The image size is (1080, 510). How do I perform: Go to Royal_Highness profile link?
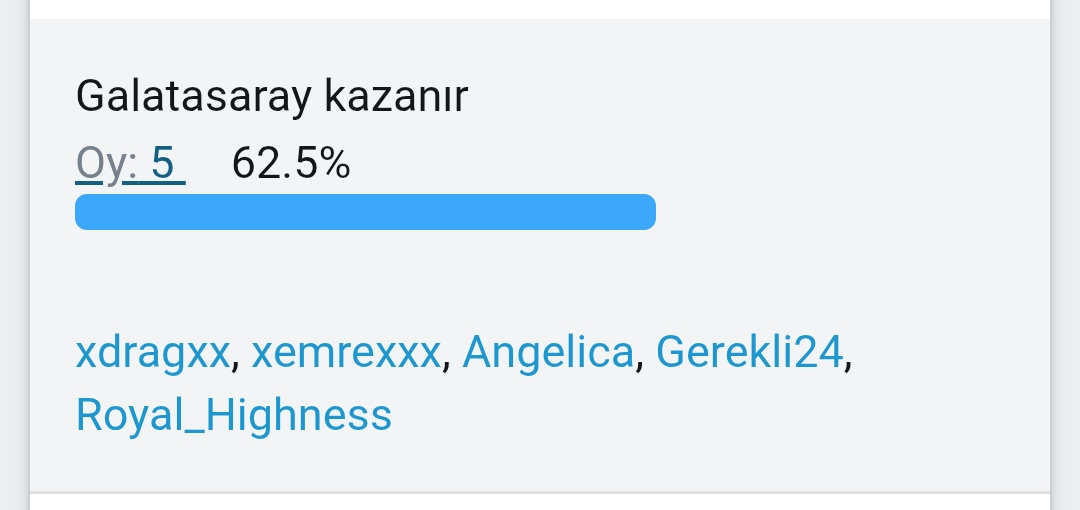234,415
